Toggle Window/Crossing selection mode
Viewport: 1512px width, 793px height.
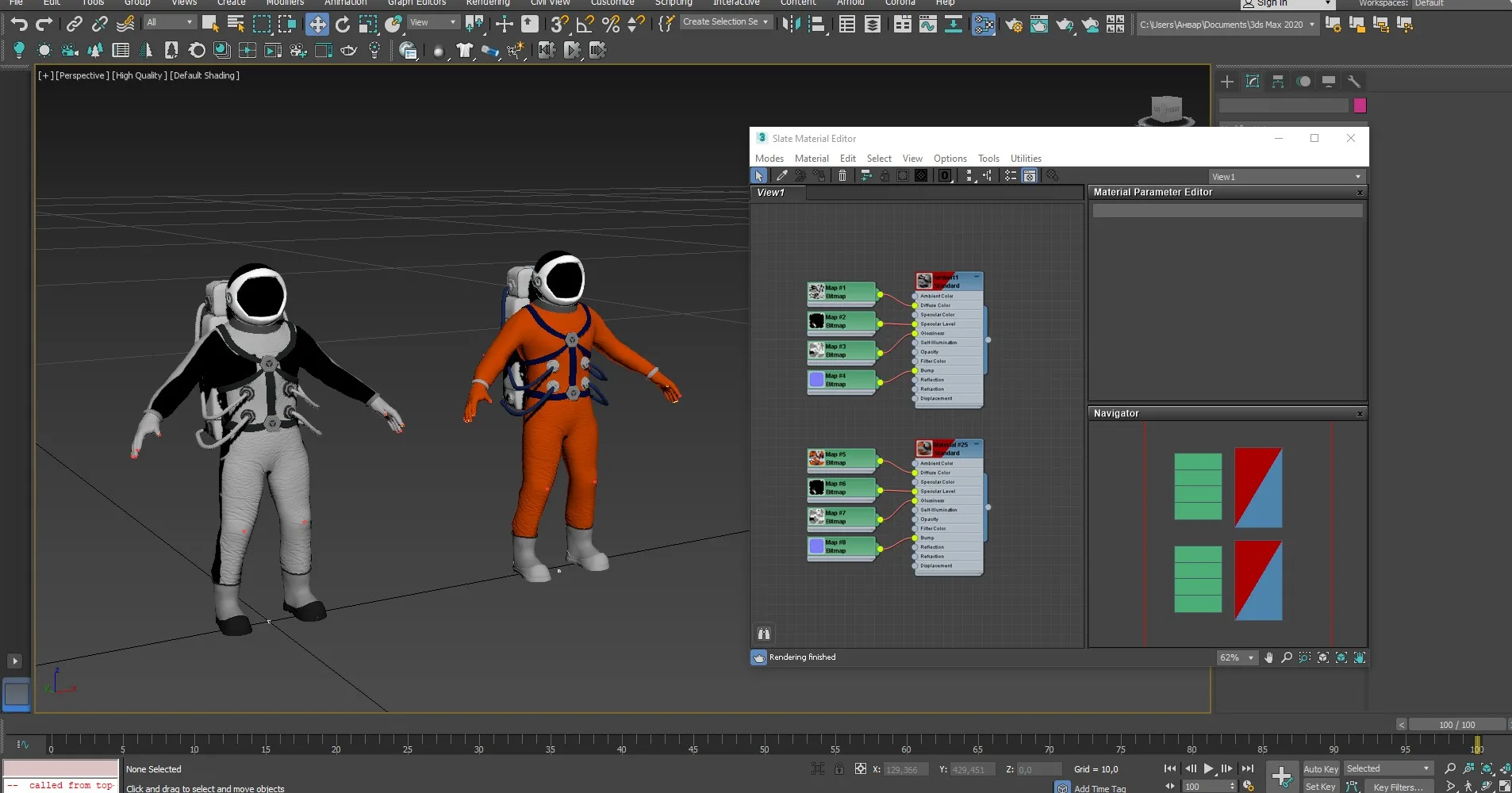coord(287,24)
